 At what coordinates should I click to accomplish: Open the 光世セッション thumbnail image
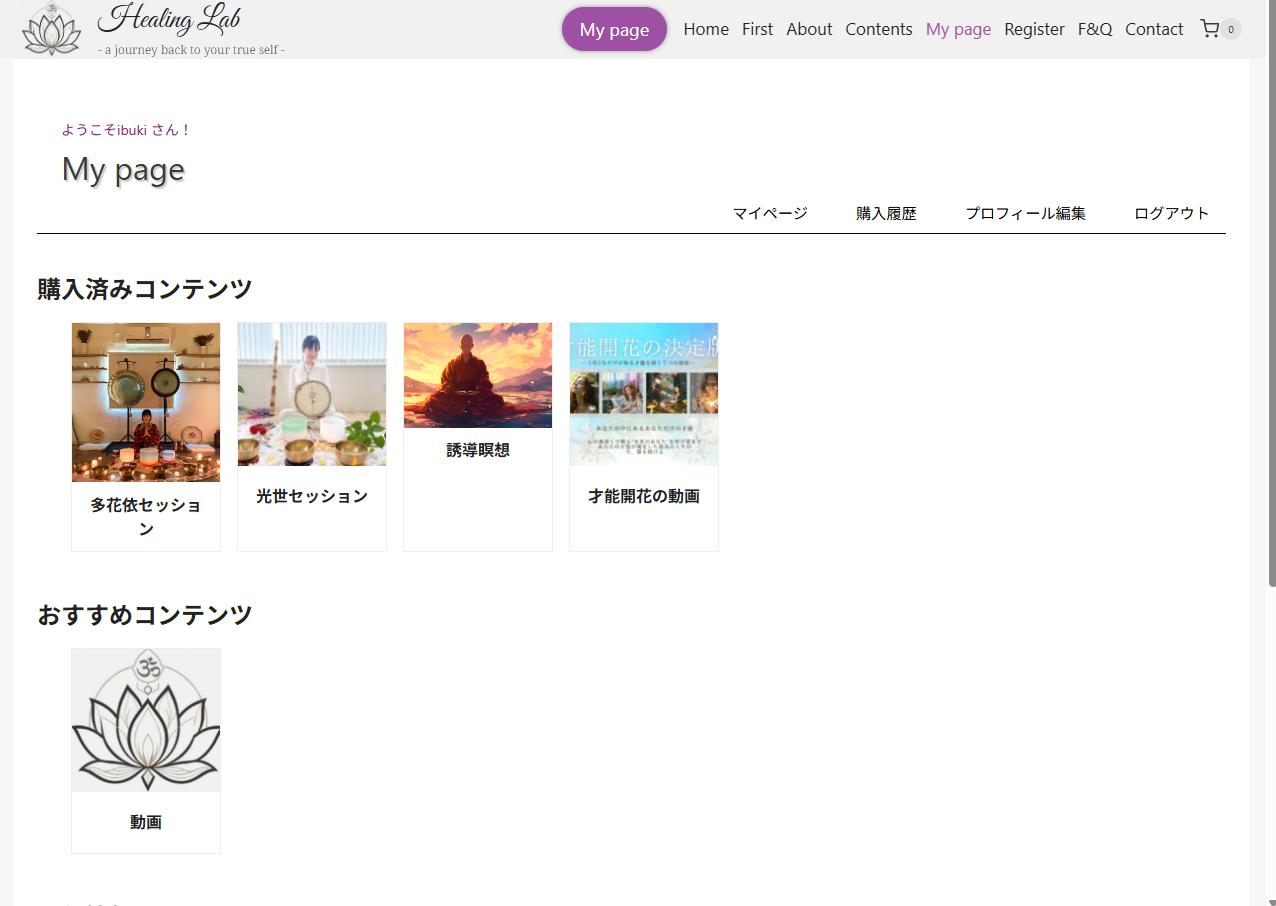[x=312, y=394]
